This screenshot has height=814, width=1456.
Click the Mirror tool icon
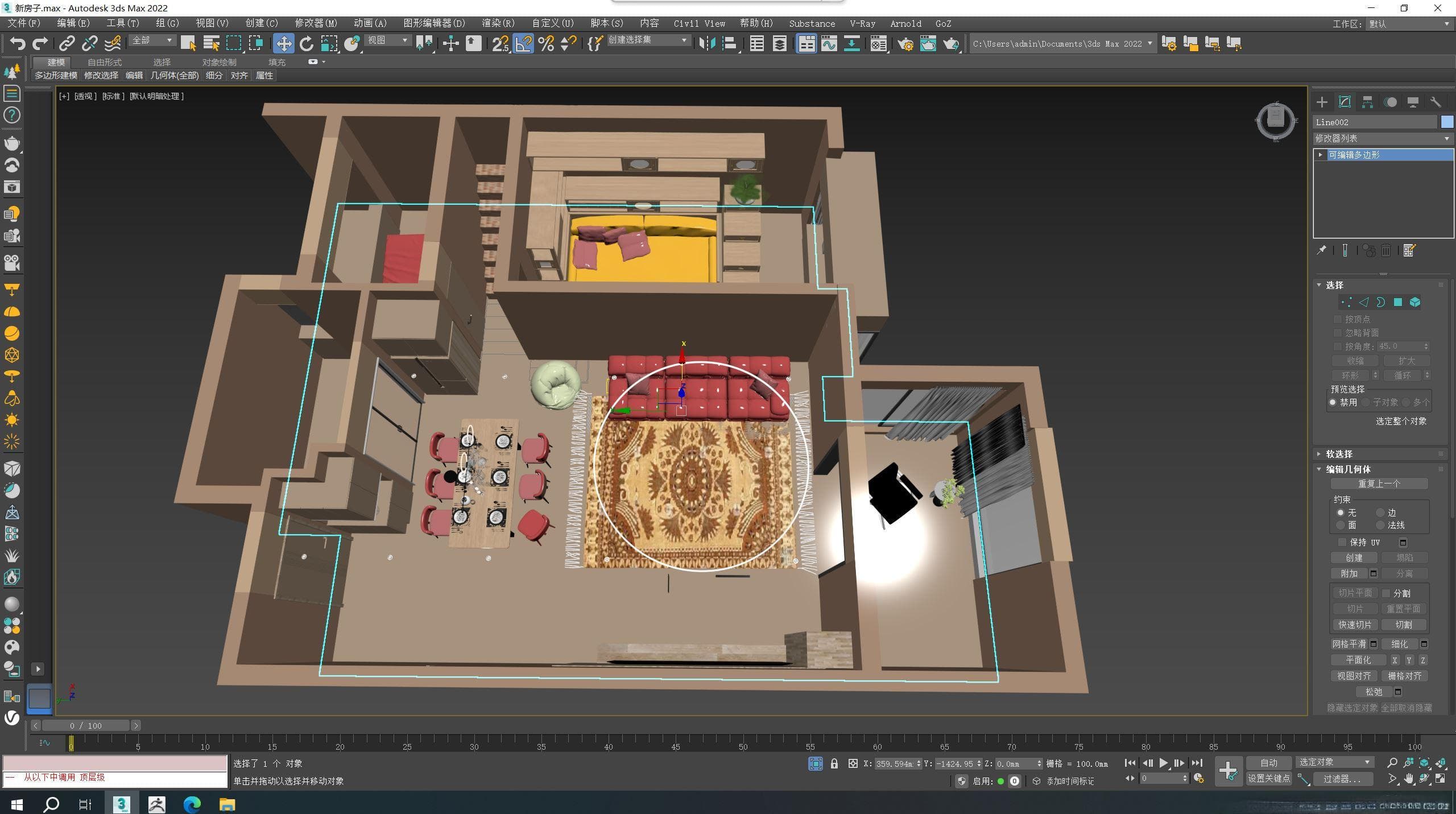pyautogui.click(x=707, y=43)
